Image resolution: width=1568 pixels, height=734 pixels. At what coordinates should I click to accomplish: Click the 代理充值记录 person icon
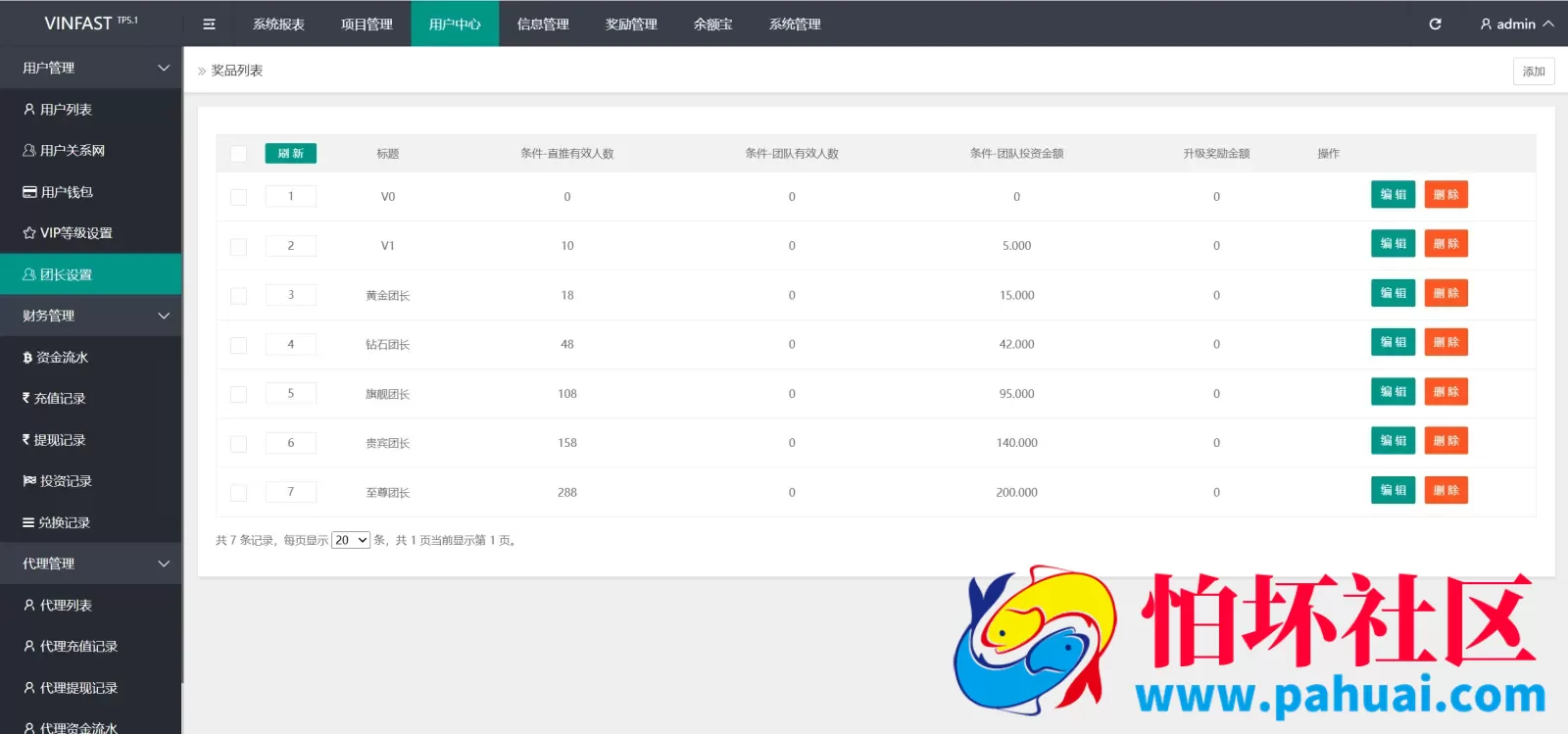[x=29, y=647]
